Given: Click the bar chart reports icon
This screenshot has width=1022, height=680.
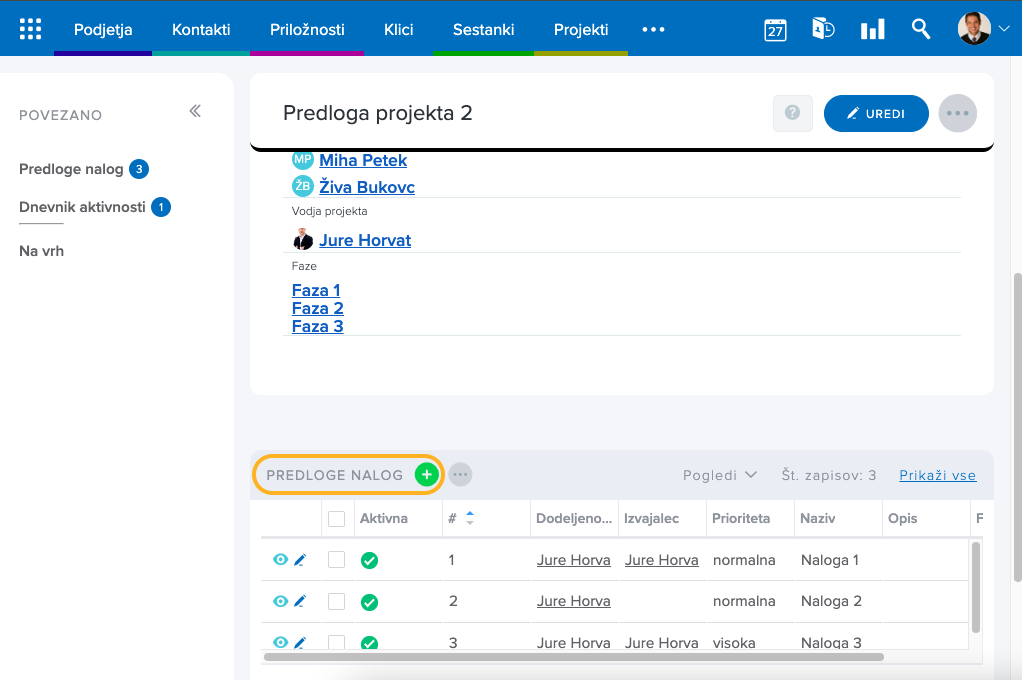Looking at the screenshot, I should 872,29.
